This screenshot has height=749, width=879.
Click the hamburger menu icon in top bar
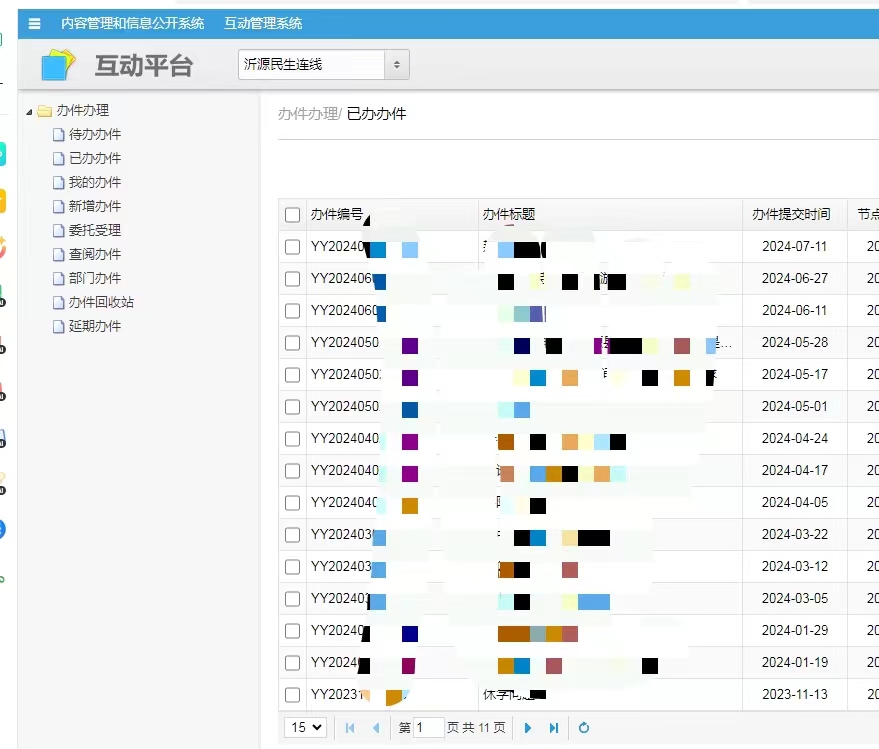click(35, 23)
